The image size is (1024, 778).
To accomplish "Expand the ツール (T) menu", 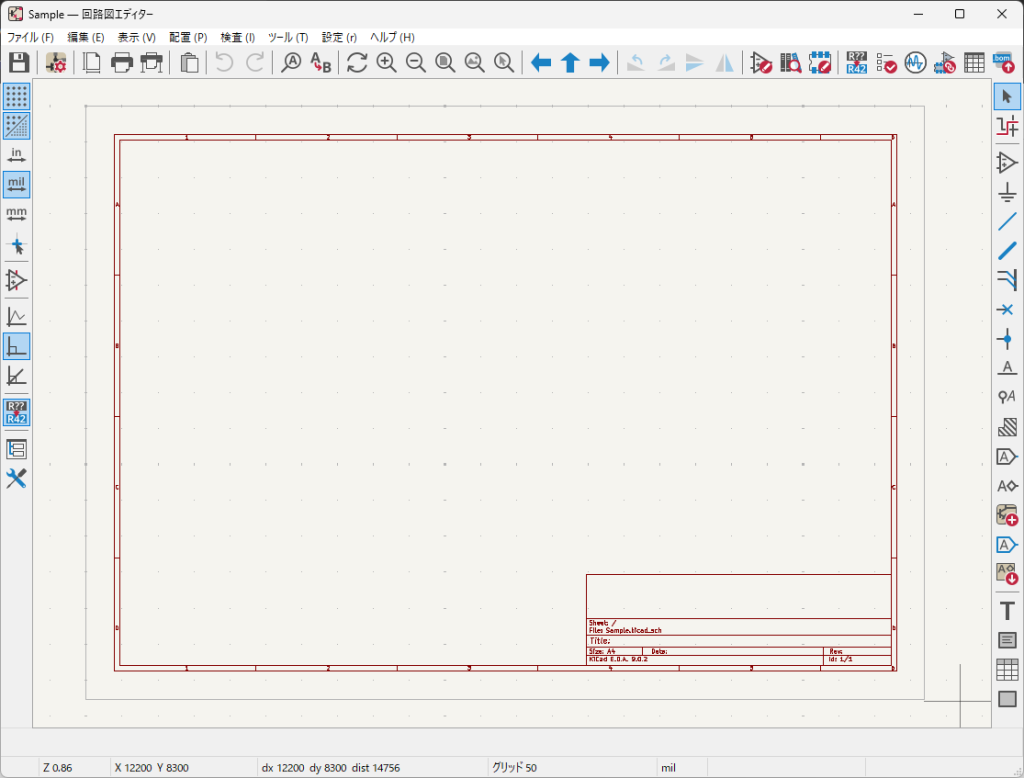I will click(288, 37).
